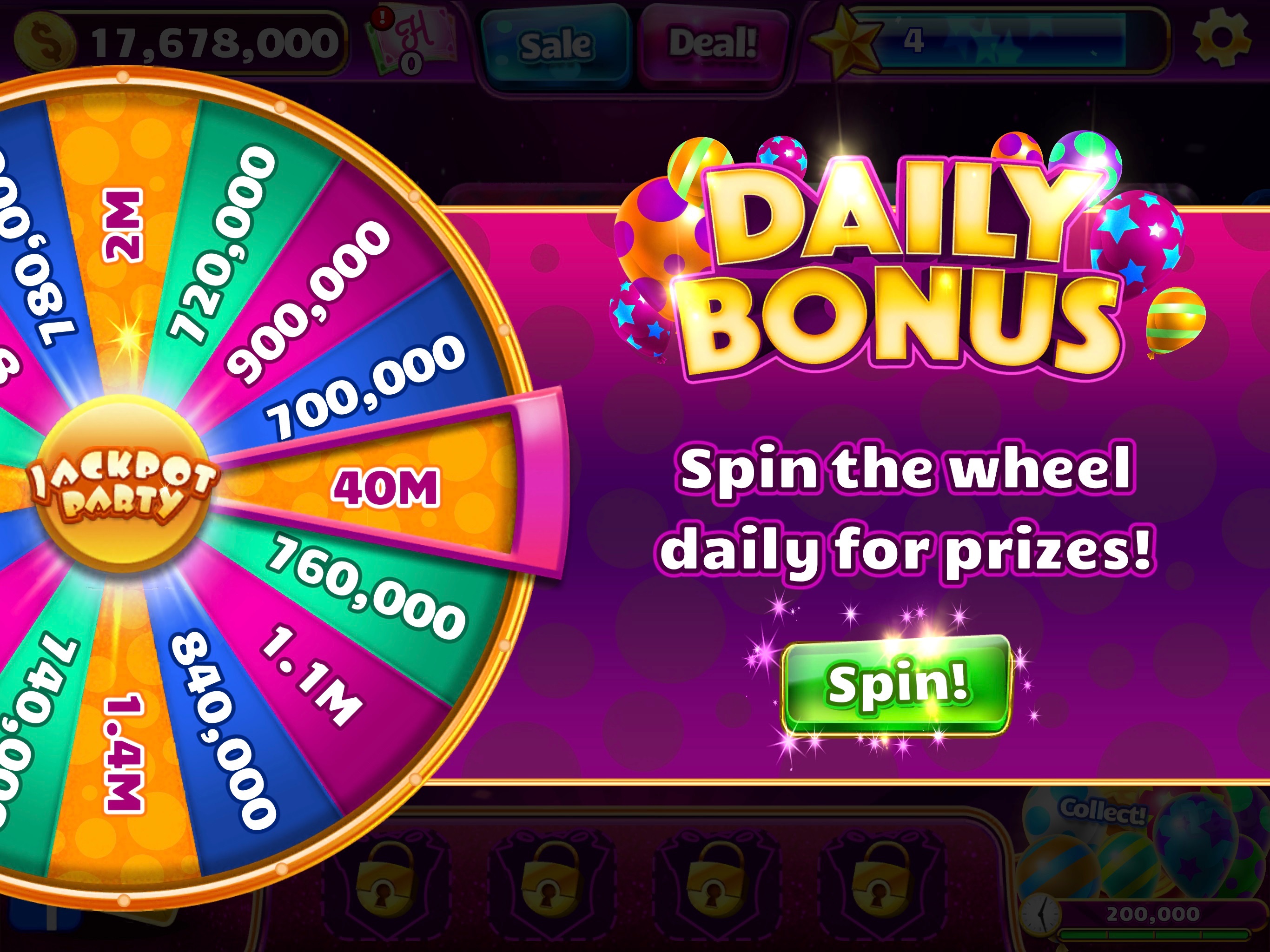The image size is (1270, 952).
Task: Select the 40M wheel segment
Action: (386, 488)
